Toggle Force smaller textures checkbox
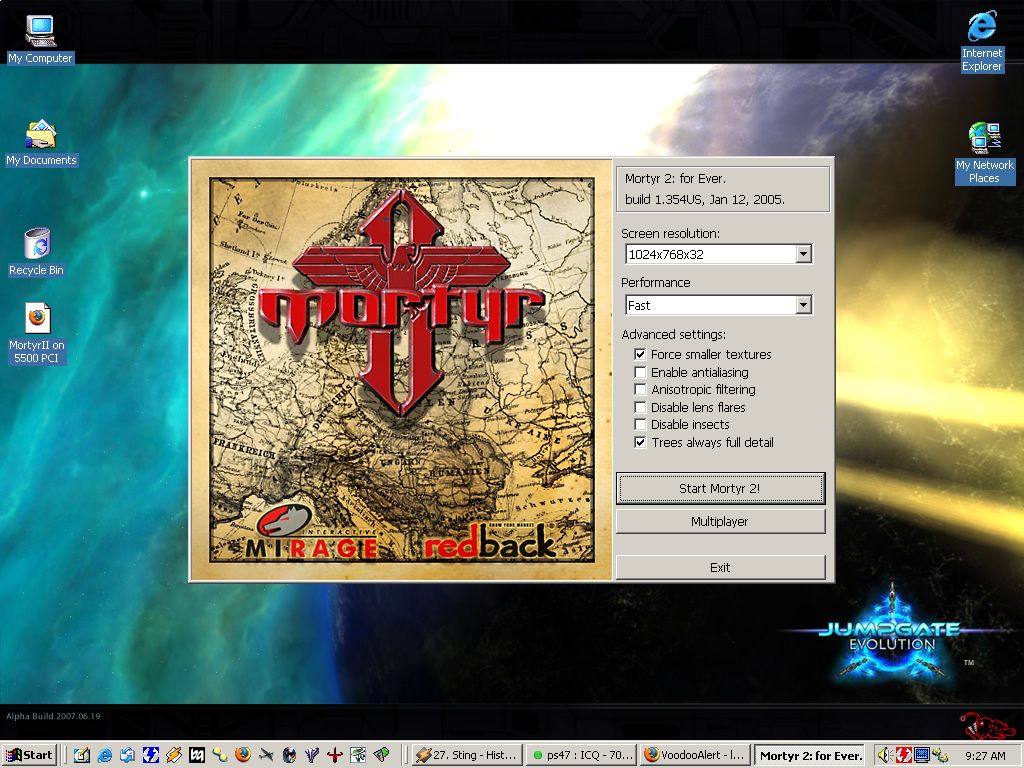The width and height of the screenshot is (1024, 768). [640, 355]
